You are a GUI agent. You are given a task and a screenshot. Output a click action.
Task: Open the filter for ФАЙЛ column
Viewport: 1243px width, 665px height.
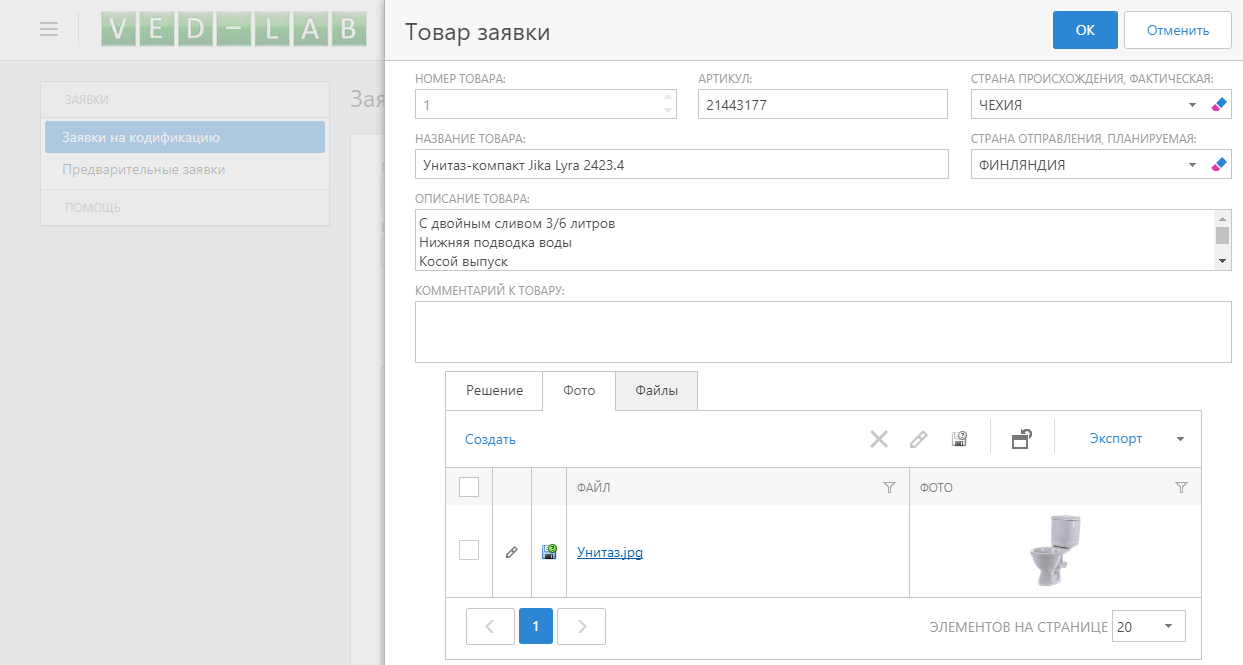click(889, 488)
